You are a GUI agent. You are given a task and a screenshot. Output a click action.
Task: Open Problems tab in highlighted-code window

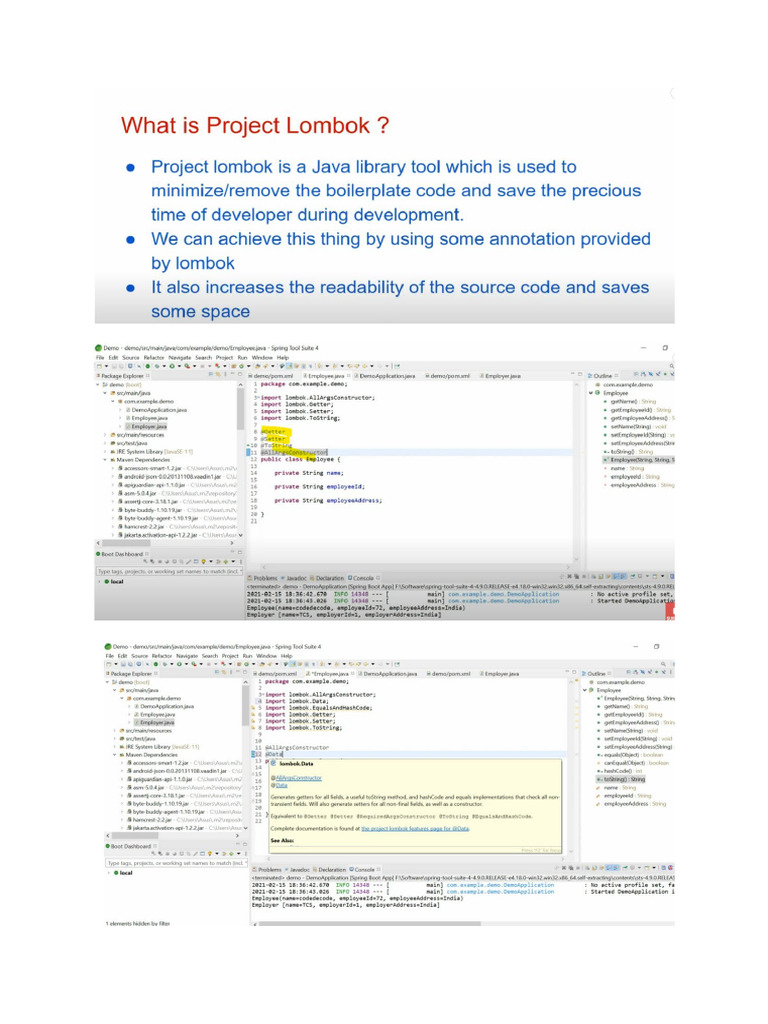[263, 578]
